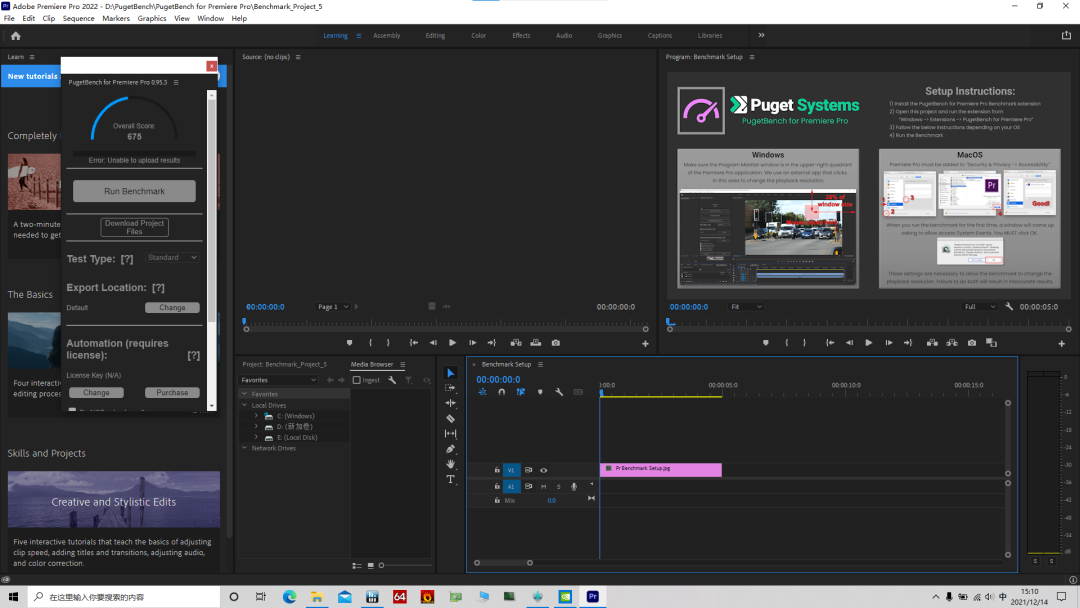Viewport: 1080px width, 608px height.
Task: Play the Source Monitor clip
Action: click(x=453, y=343)
